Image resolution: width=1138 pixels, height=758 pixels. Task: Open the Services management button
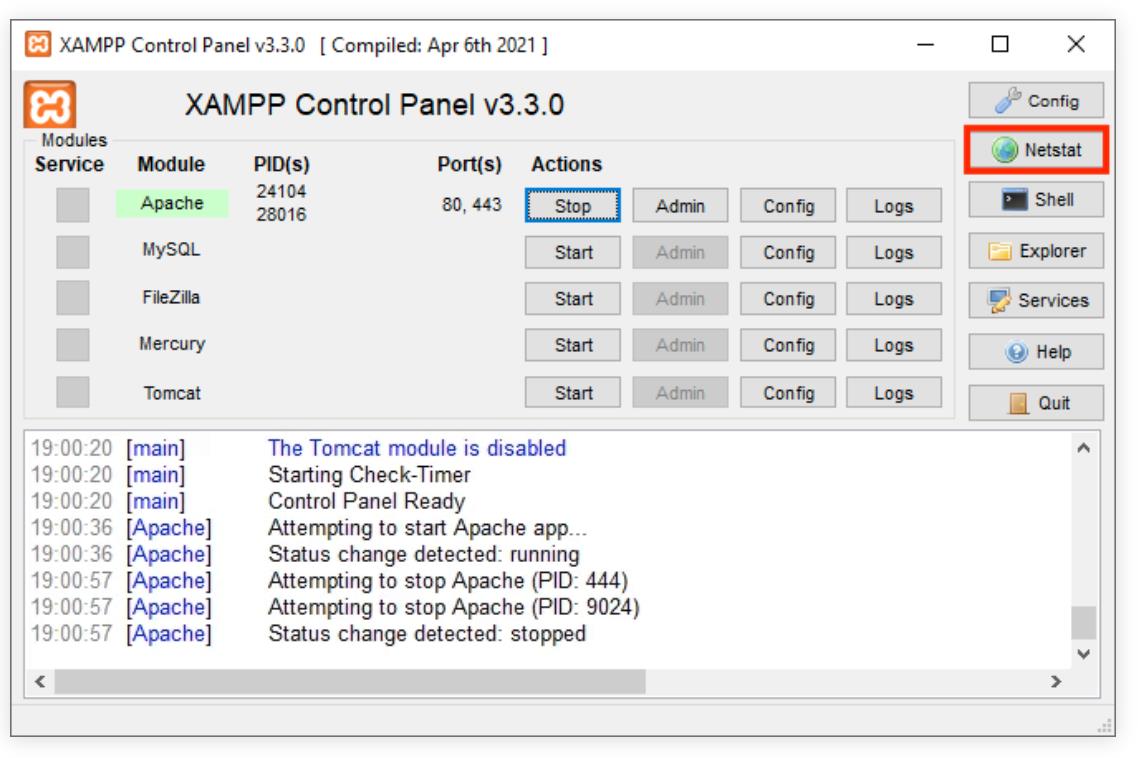coord(1036,301)
